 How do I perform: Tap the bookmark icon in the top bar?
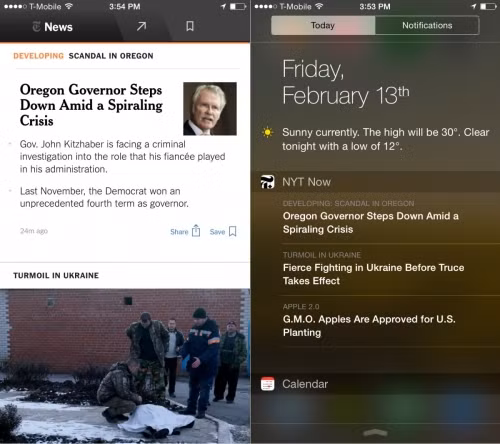pos(190,26)
